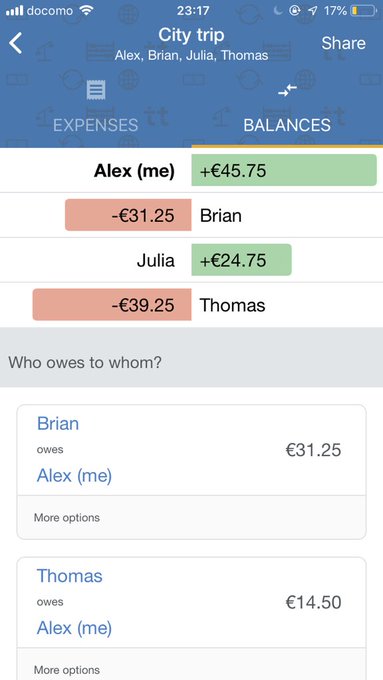Image resolution: width=383 pixels, height=680 pixels.
Task: Select the BALANCES tab
Action: point(287,125)
